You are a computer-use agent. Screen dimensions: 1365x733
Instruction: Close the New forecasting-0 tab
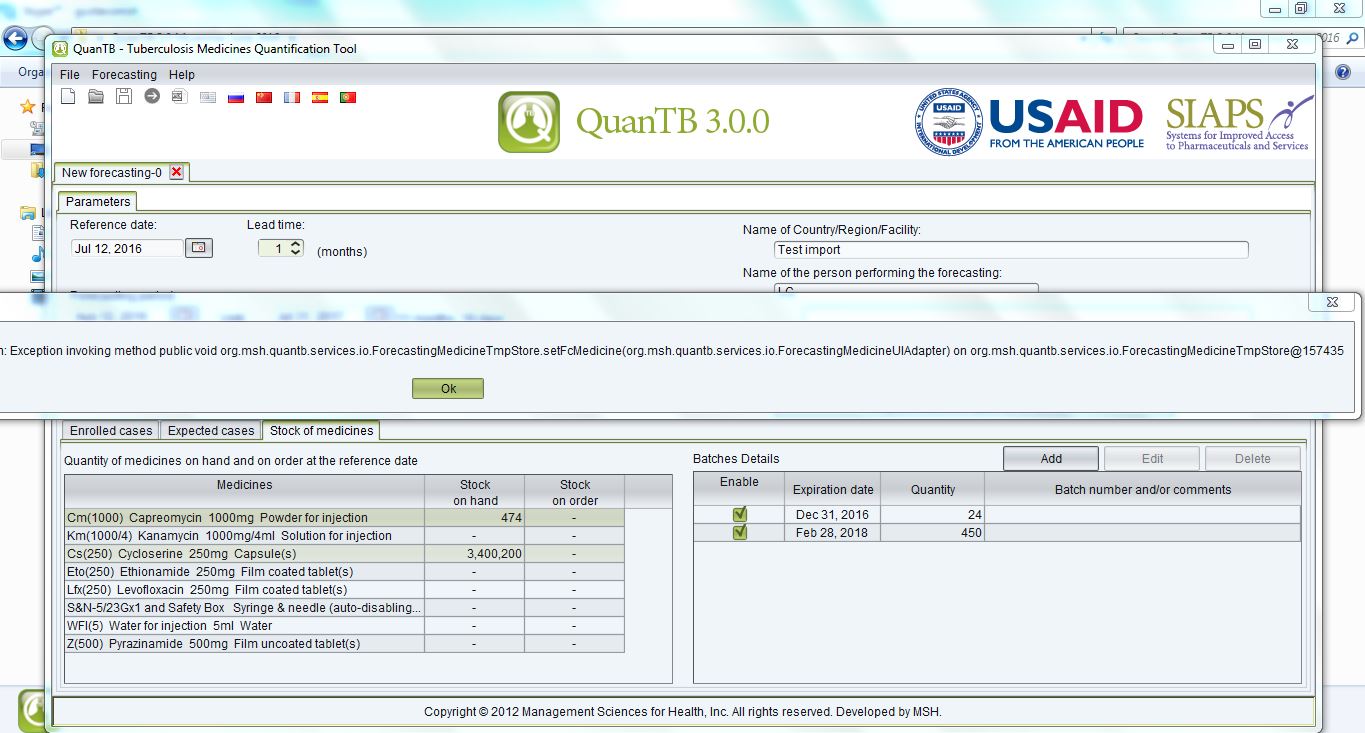pyautogui.click(x=177, y=172)
